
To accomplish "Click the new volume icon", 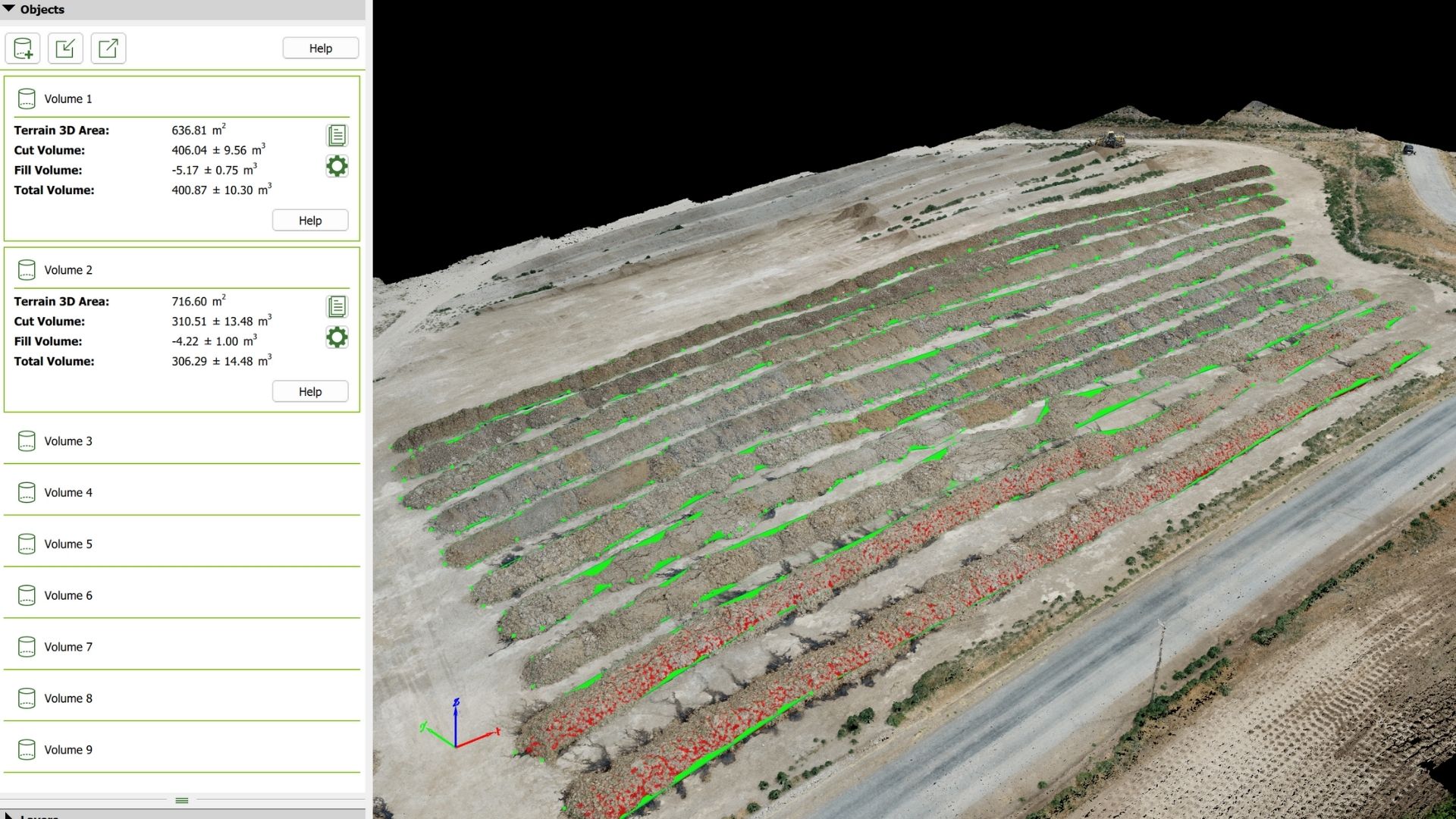I will (23, 49).
